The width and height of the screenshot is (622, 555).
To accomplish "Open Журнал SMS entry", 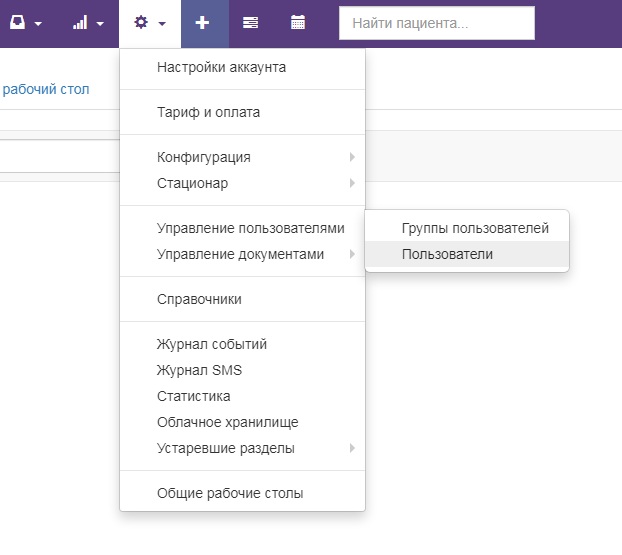I will coord(242,370).
